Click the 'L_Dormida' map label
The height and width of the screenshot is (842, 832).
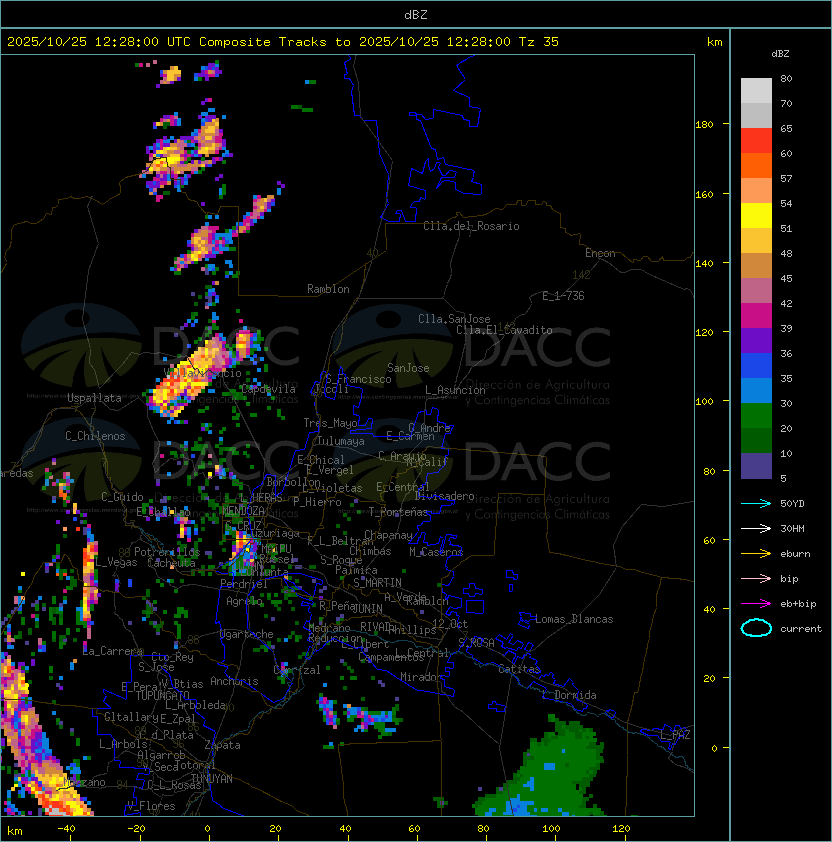pos(569,695)
